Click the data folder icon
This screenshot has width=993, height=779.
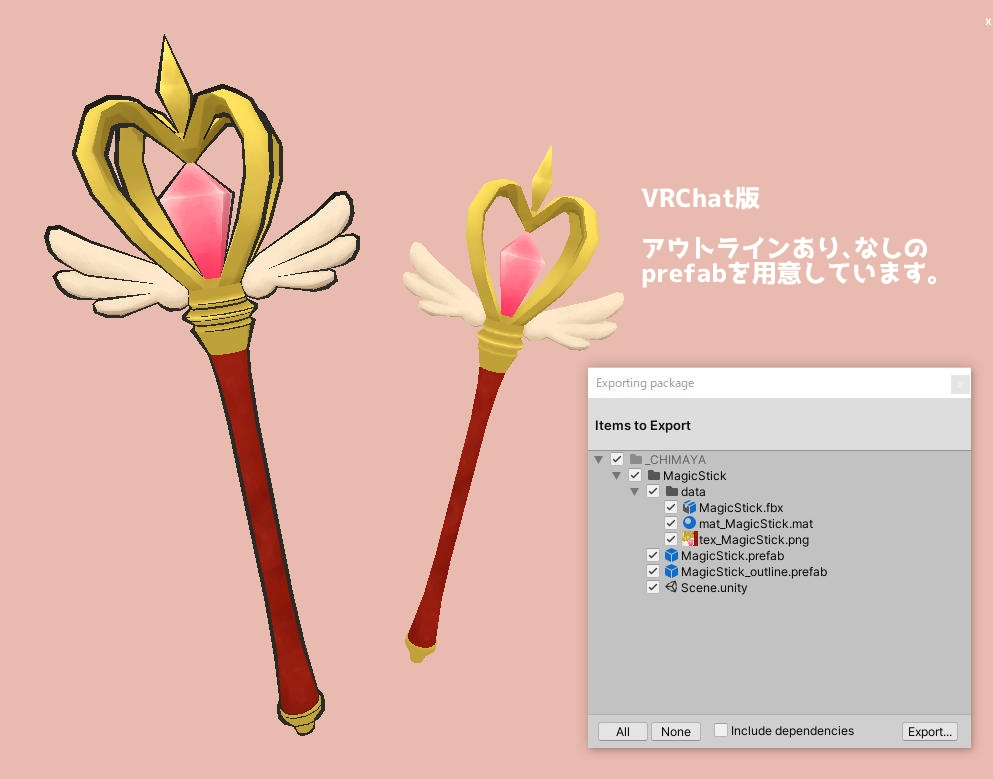pyautogui.click(x=671, y=491)
